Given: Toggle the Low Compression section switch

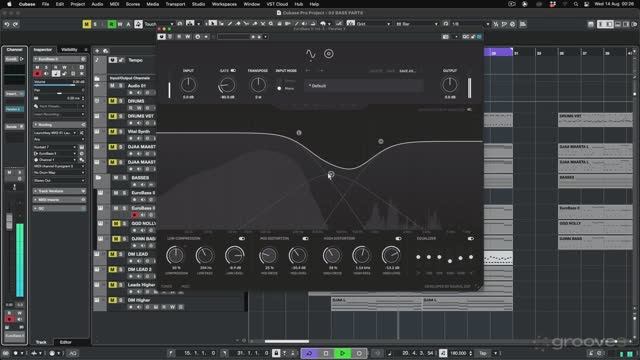Looking at the screenshot, I should click(x=242, y=238).
